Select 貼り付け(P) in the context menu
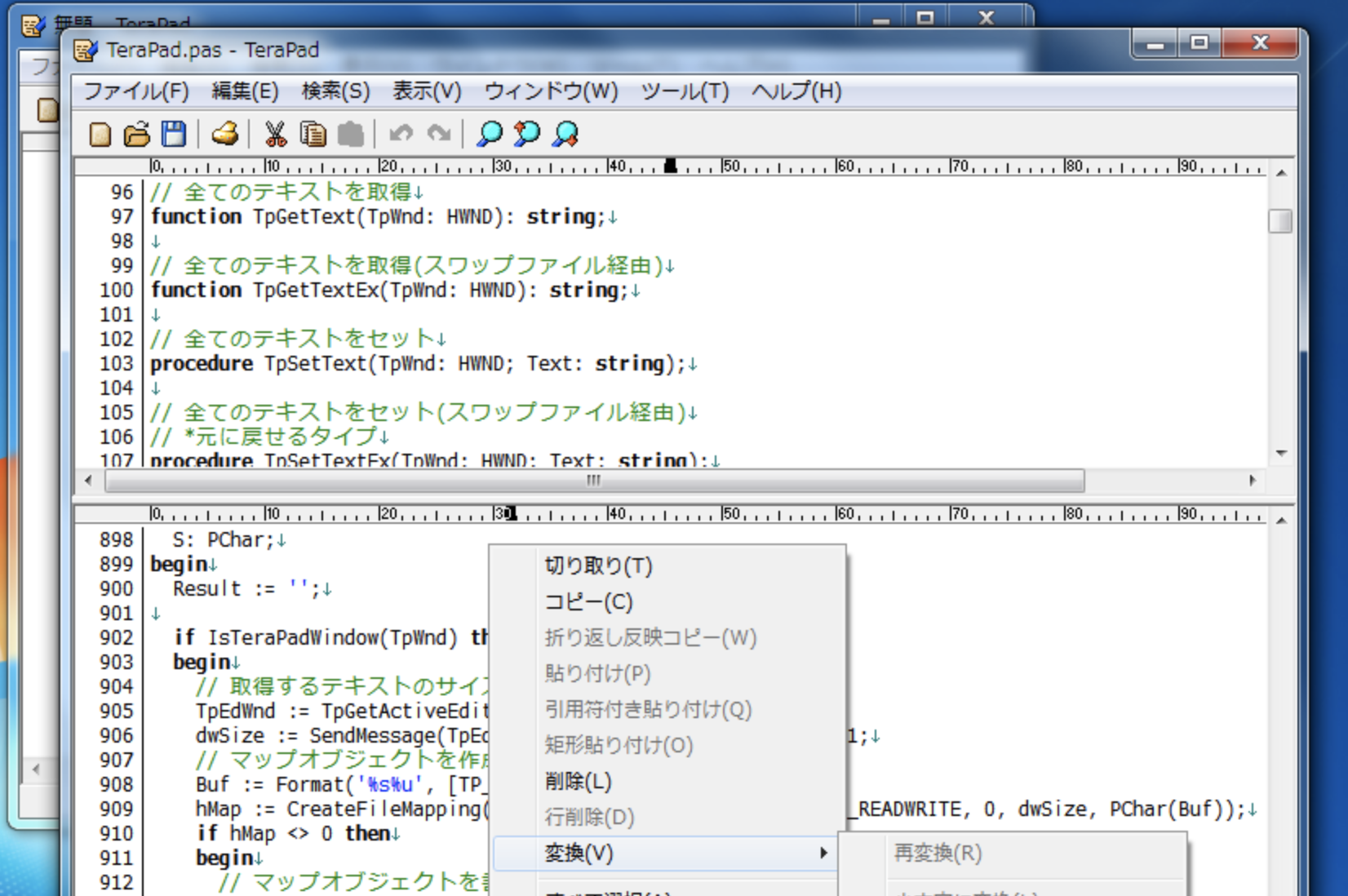The width and height of the screenshot is (1348, 896). pos(667,673)
